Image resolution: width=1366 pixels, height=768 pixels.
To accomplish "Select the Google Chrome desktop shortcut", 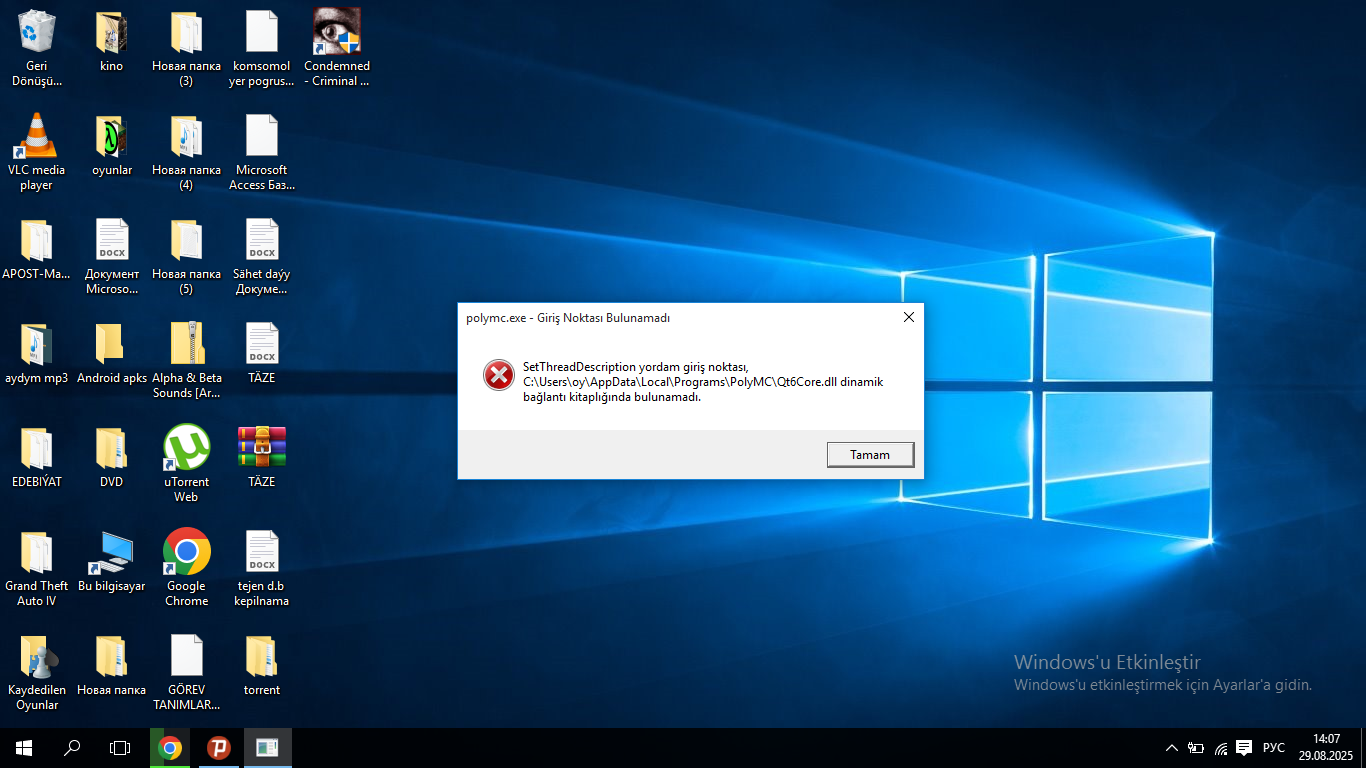I will (x=187, y=568).
